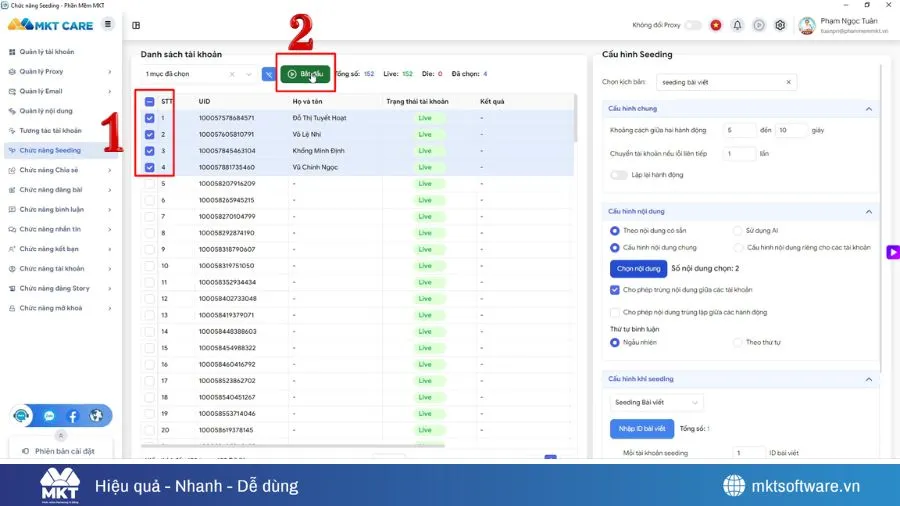Click the account table horizontal scrollbar
This screenshot has height=506, width=900.
click(293, 445)
